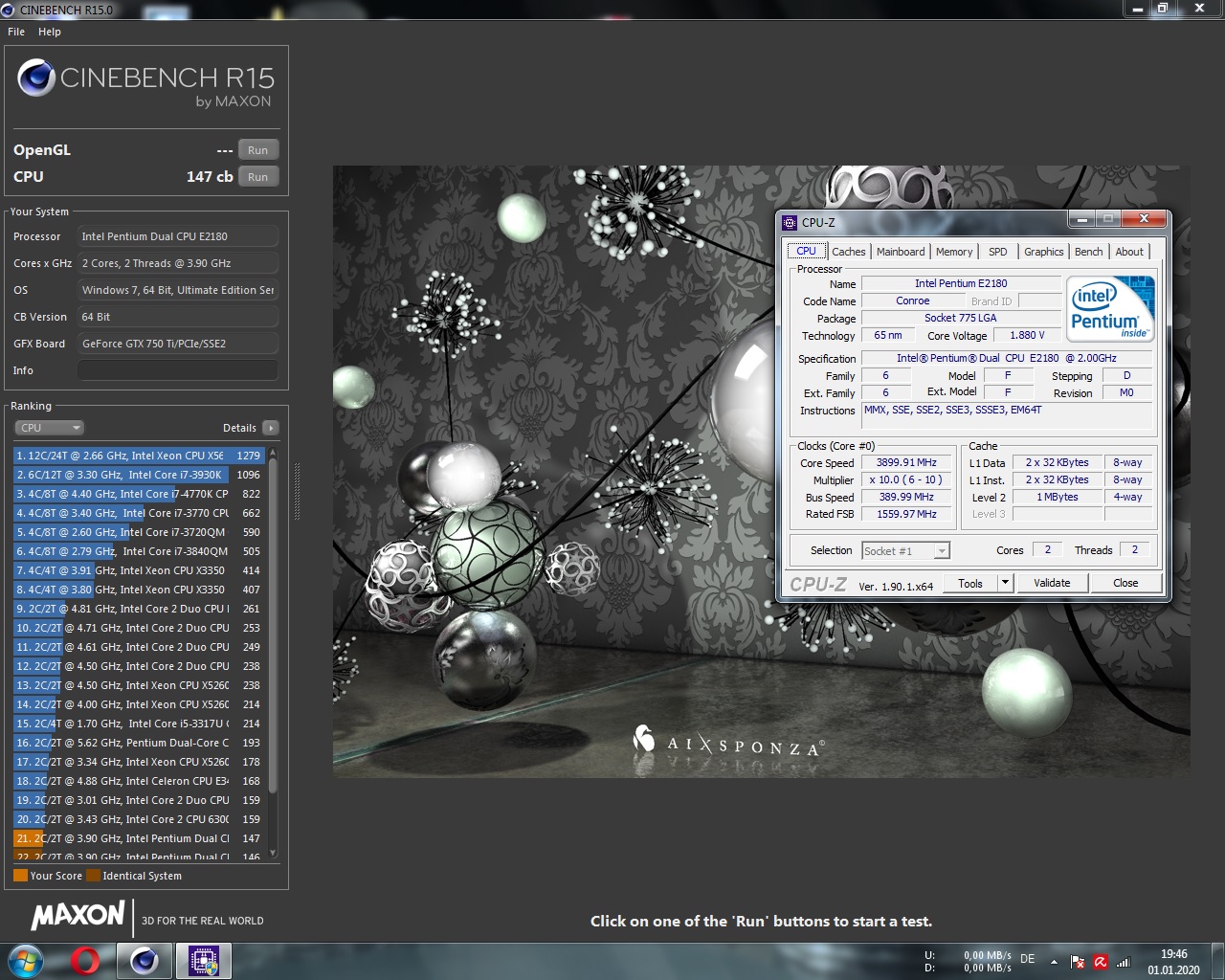
Task: Restore down the Cinebench window
Action: pos(1163,8)
